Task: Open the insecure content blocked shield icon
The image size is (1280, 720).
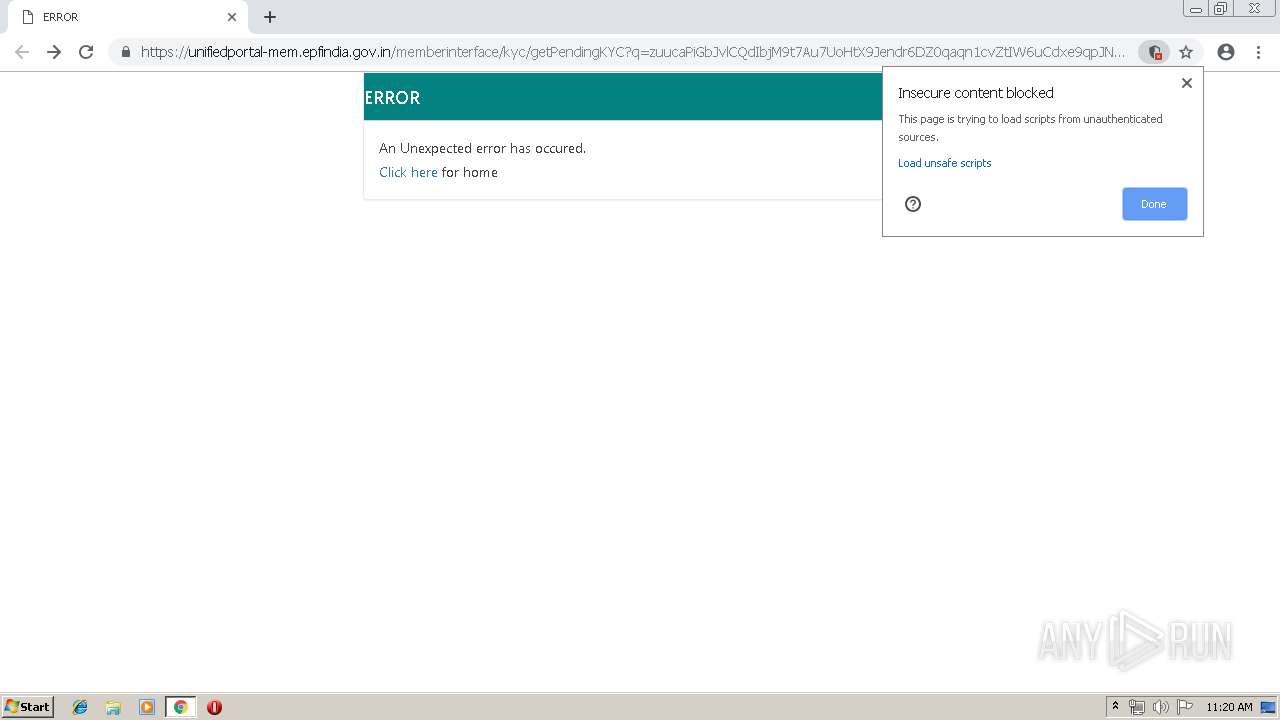Action: (x=1154, y=52)
